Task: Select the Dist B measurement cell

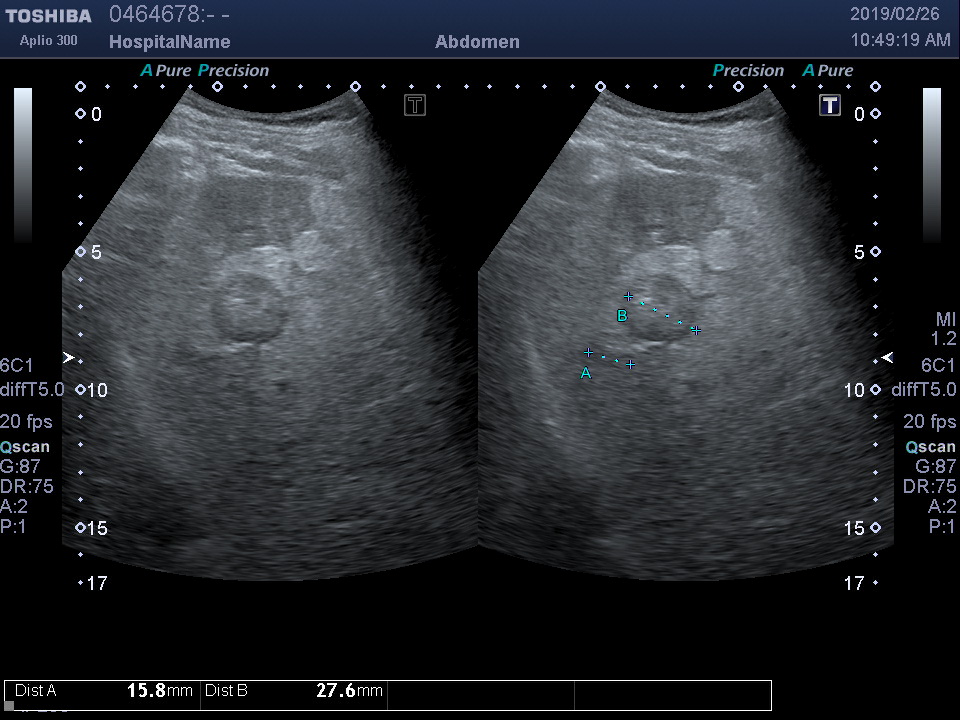Action: (293, 691)
